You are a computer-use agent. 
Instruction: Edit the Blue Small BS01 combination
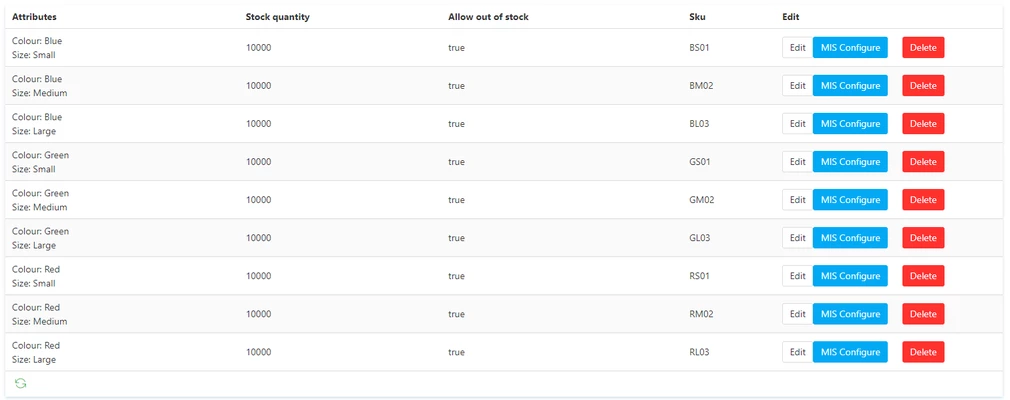point(797,48)
